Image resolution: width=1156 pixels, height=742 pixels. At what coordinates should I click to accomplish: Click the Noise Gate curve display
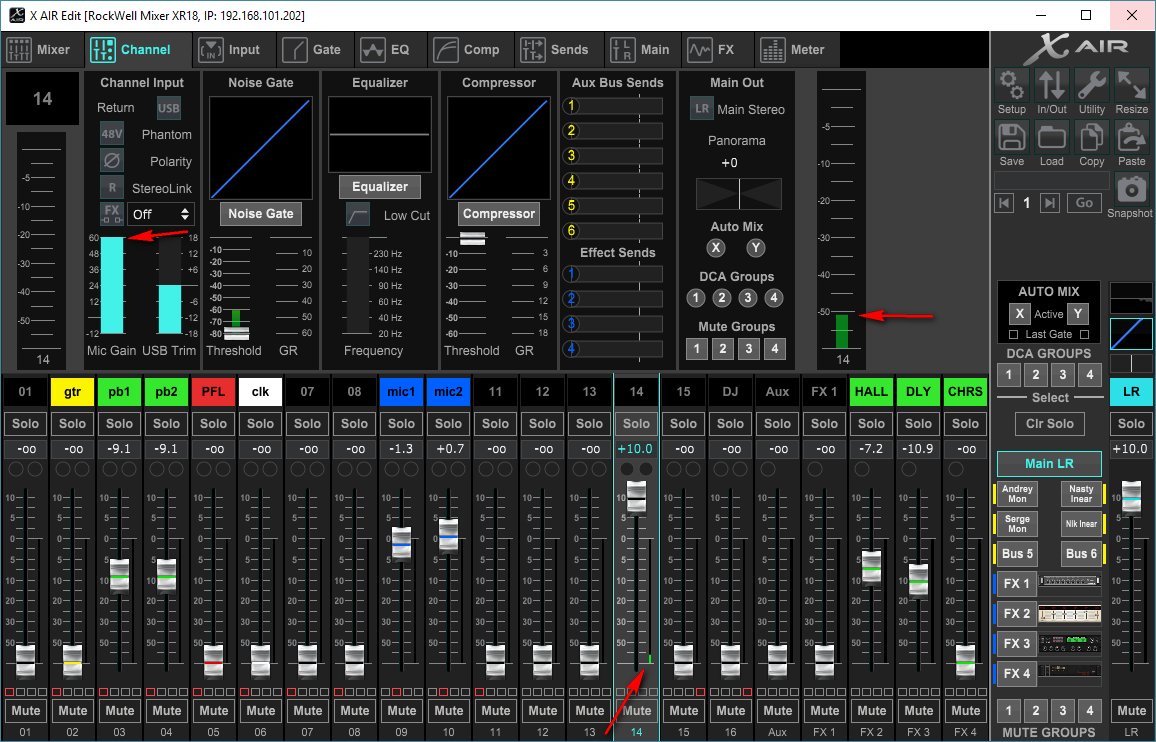point(260,148)
